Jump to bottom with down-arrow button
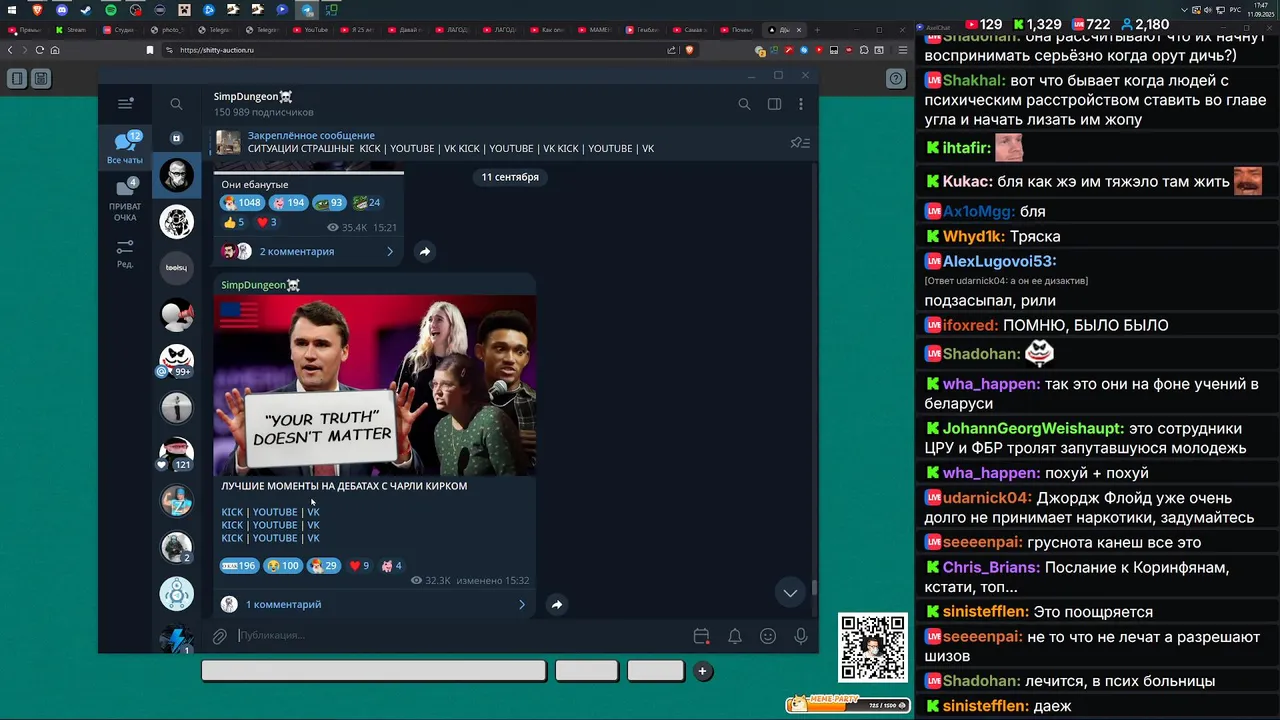Image resolution: width=1280 pixels, height=720 pixels. tap(790, 593)
